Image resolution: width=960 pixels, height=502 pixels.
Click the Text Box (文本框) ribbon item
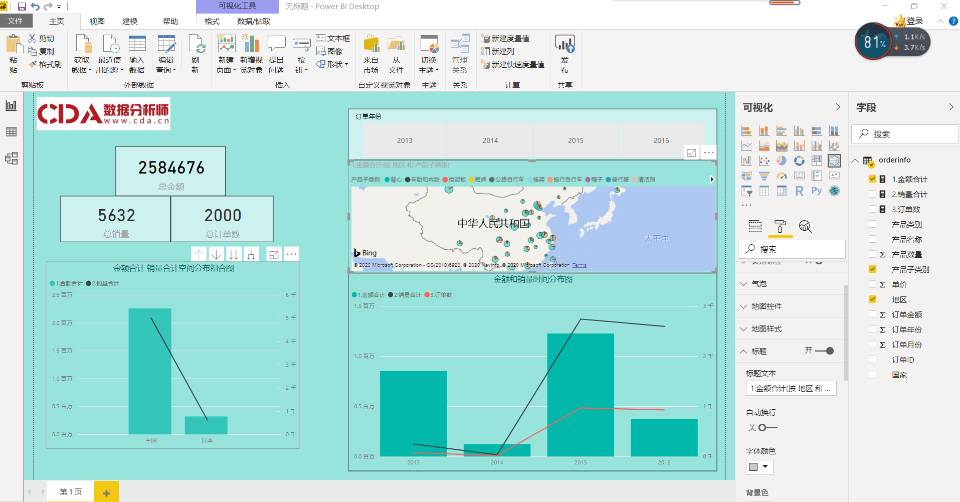coord(333,39)
